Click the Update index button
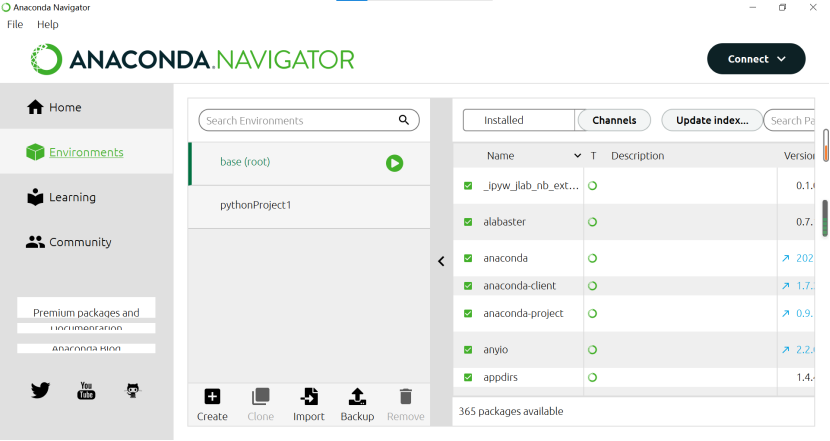The width and height of the screenshot is (830, 441). [x=712, y=120]
